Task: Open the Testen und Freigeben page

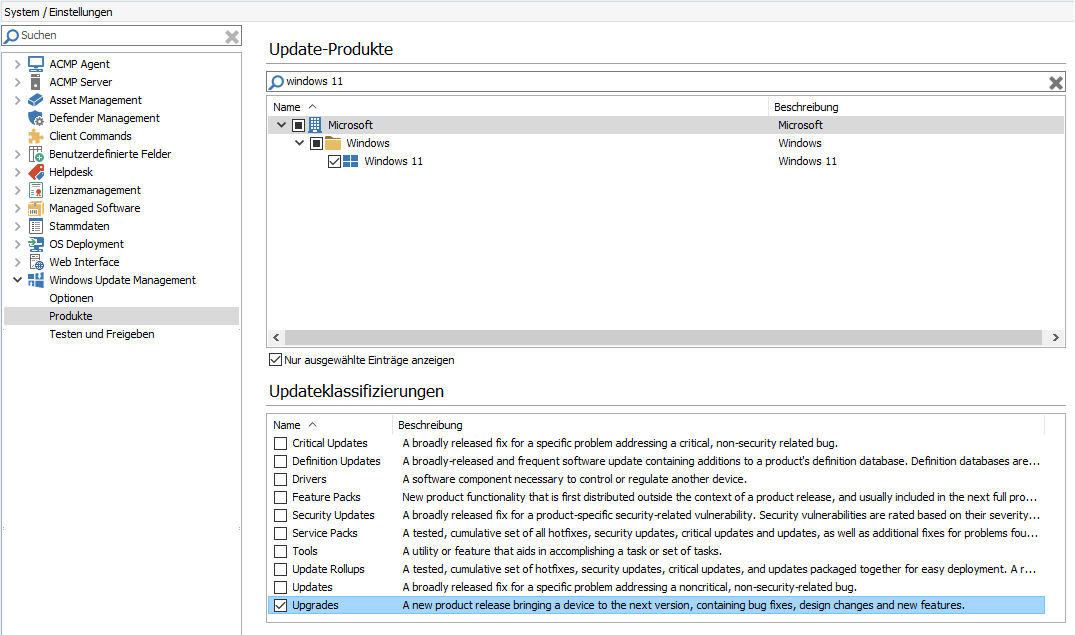Action: click(x=101, y=334)
